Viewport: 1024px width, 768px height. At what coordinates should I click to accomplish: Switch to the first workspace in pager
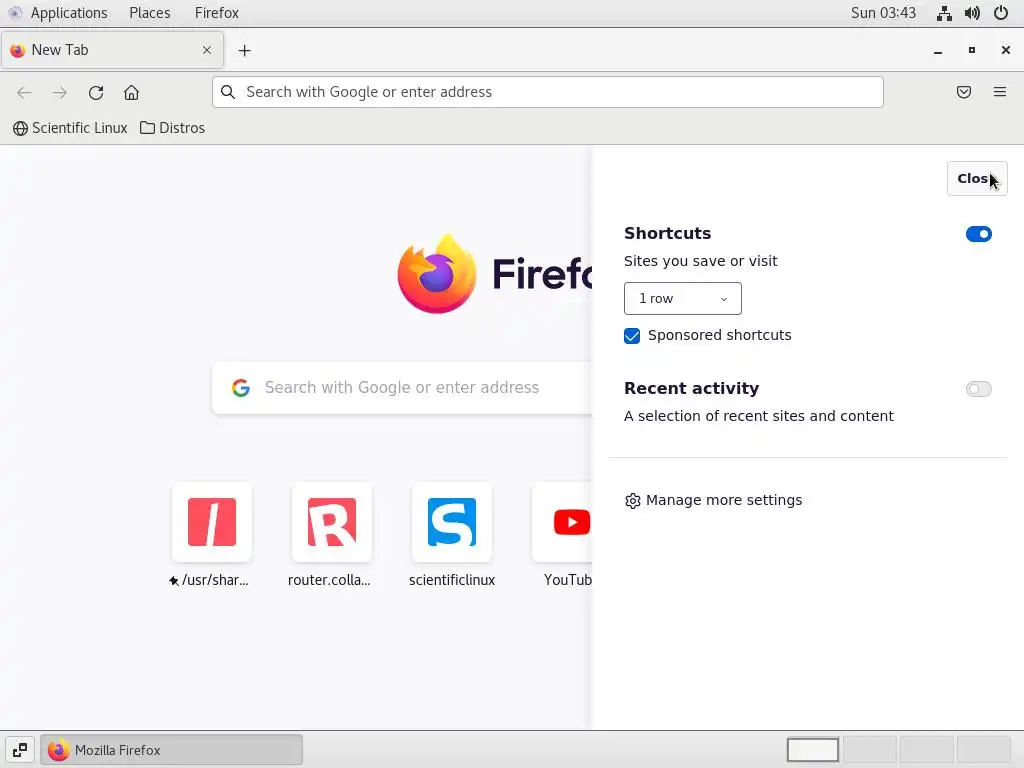813,750
